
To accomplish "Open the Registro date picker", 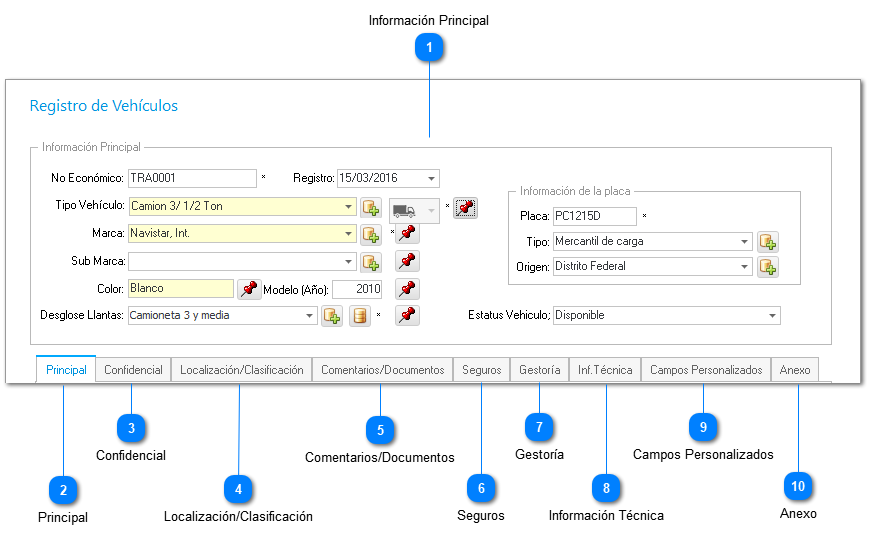I will [x=431, y=179].
